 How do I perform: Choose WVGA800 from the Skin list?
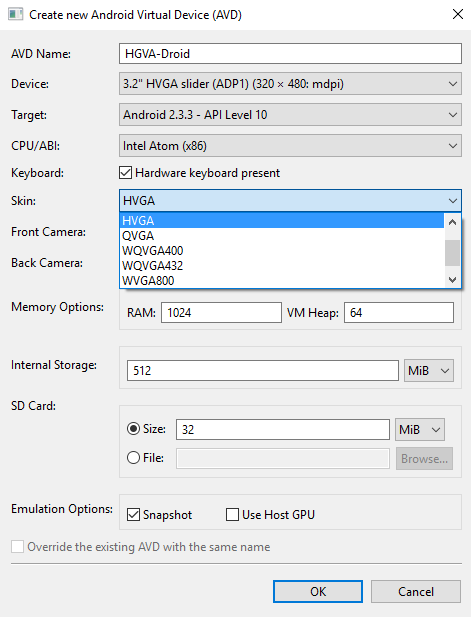click(x=282, y=281)
